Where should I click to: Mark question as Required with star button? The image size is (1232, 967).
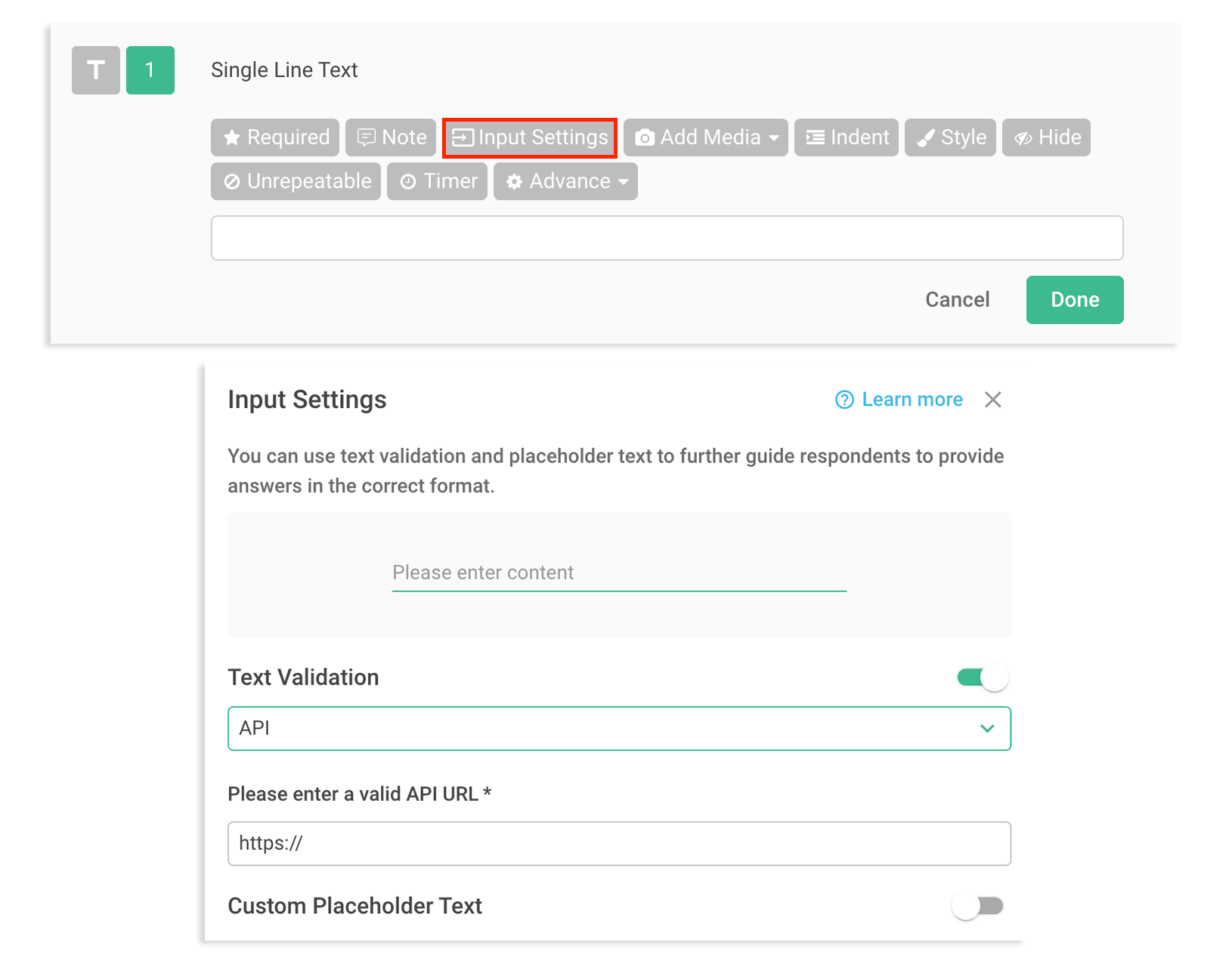pos(276,137)
